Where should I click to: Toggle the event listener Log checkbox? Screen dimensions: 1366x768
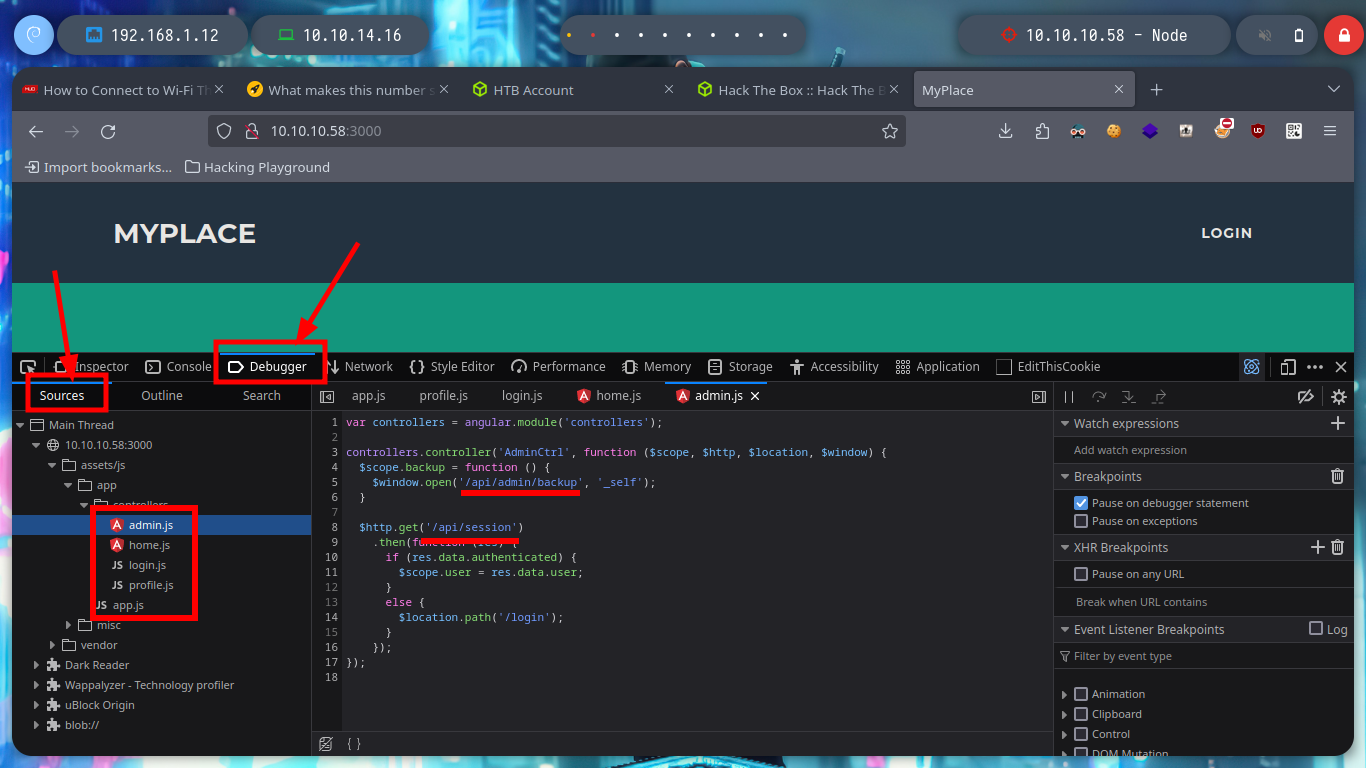pos(1316,628)
